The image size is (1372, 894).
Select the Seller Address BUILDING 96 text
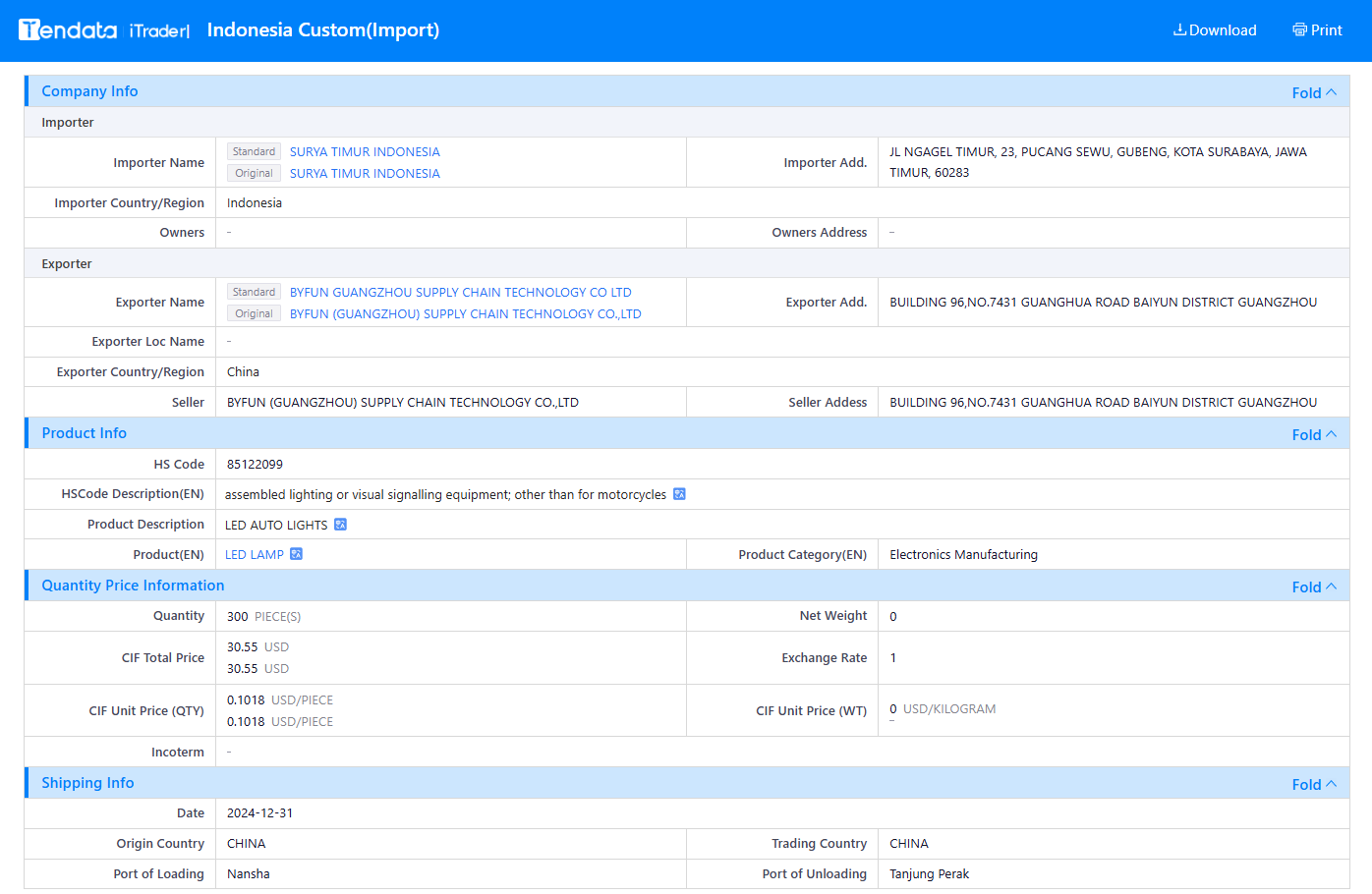(x=1103, y=402)
